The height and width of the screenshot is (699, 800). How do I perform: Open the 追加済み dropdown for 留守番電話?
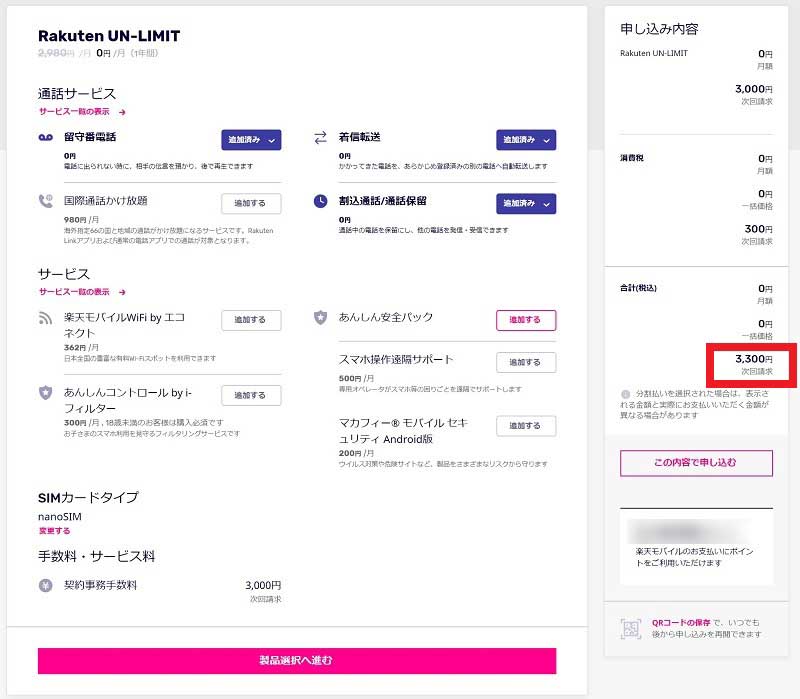[x=251, y=140]
